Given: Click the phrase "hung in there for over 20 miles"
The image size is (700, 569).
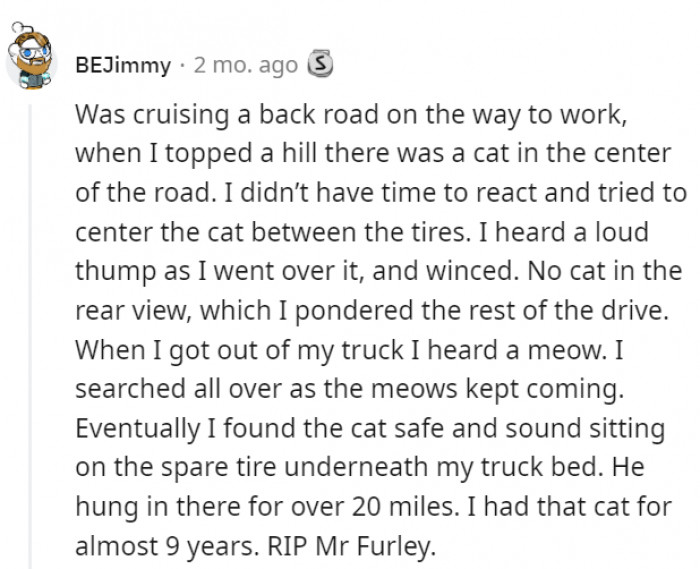Looking at the screenshot, I should point(267,507).
